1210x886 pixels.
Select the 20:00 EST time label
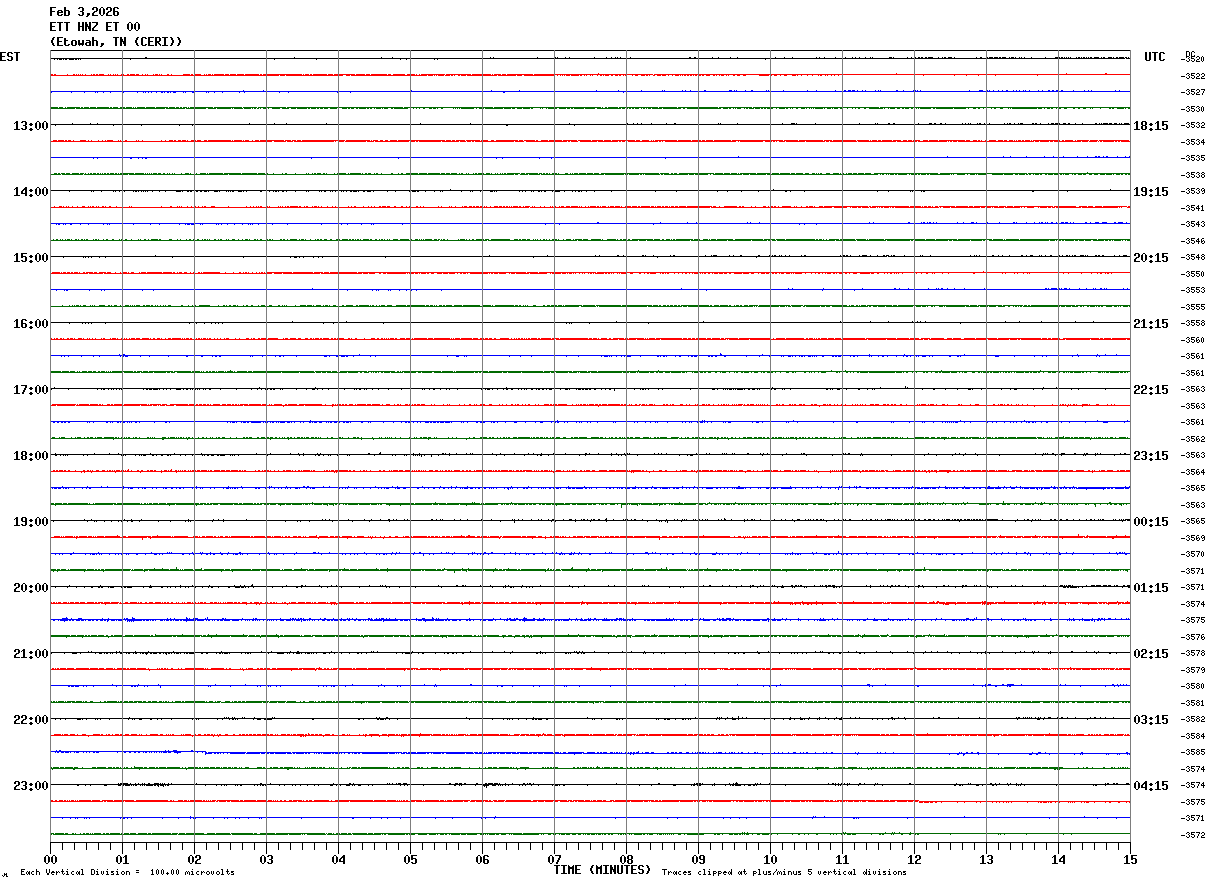click(30, 588)
